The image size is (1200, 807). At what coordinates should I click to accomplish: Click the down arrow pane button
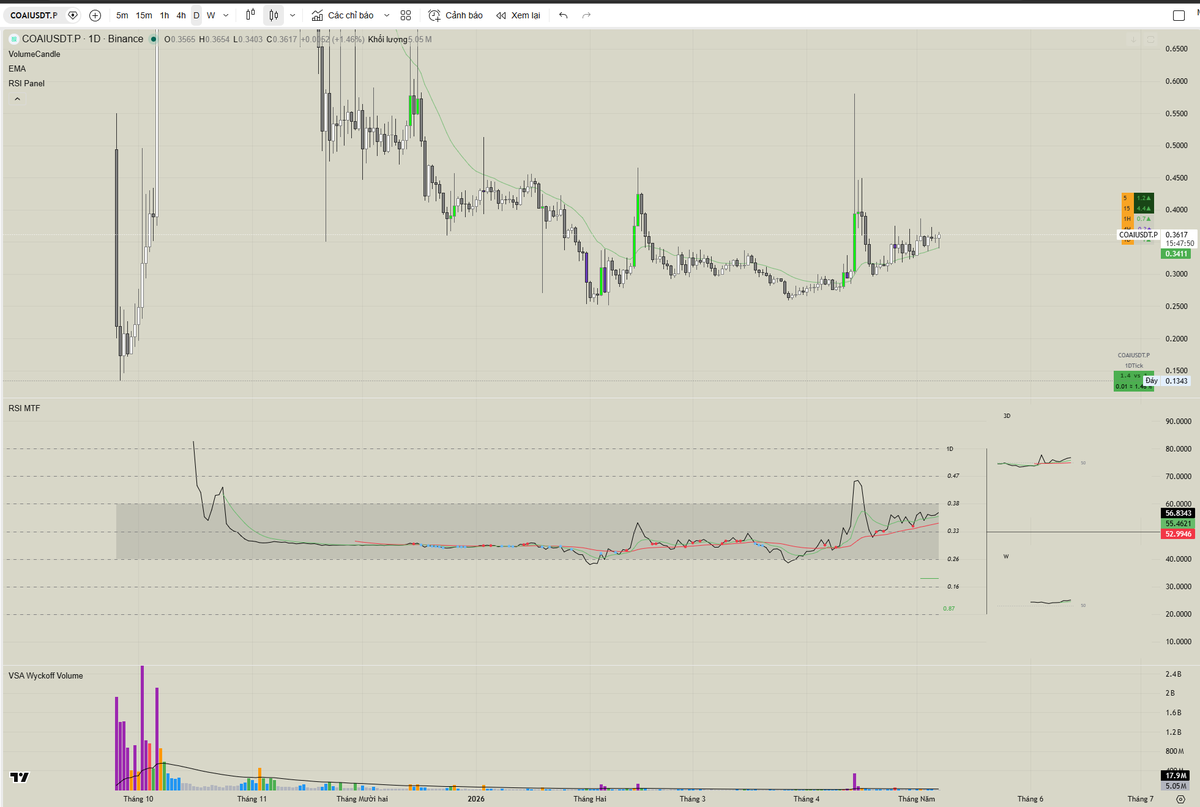pos(1135,40)
